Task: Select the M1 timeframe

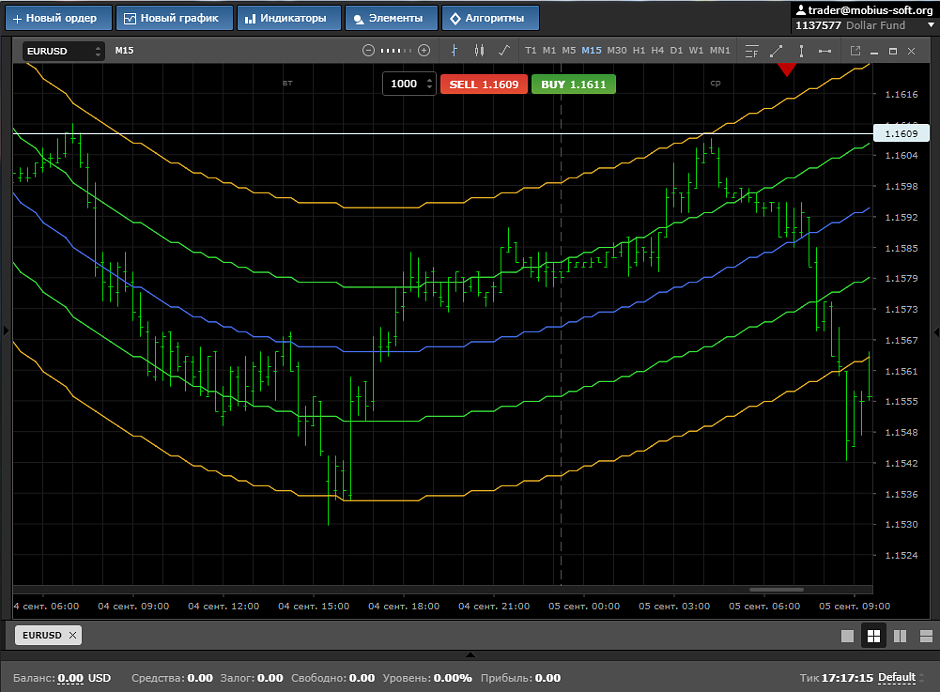Action: (549, 50)
